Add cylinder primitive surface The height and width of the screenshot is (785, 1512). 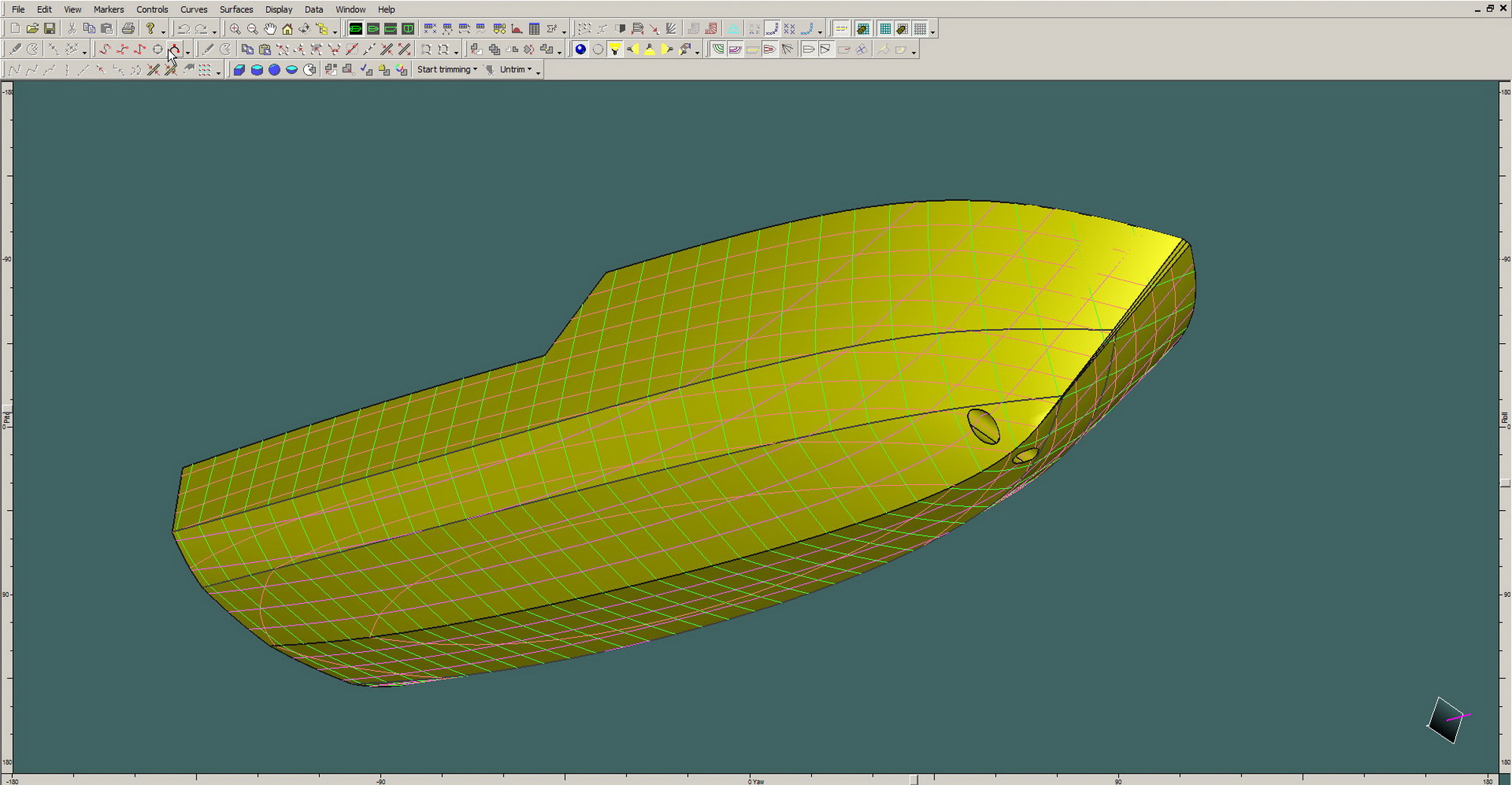point(257,70)
